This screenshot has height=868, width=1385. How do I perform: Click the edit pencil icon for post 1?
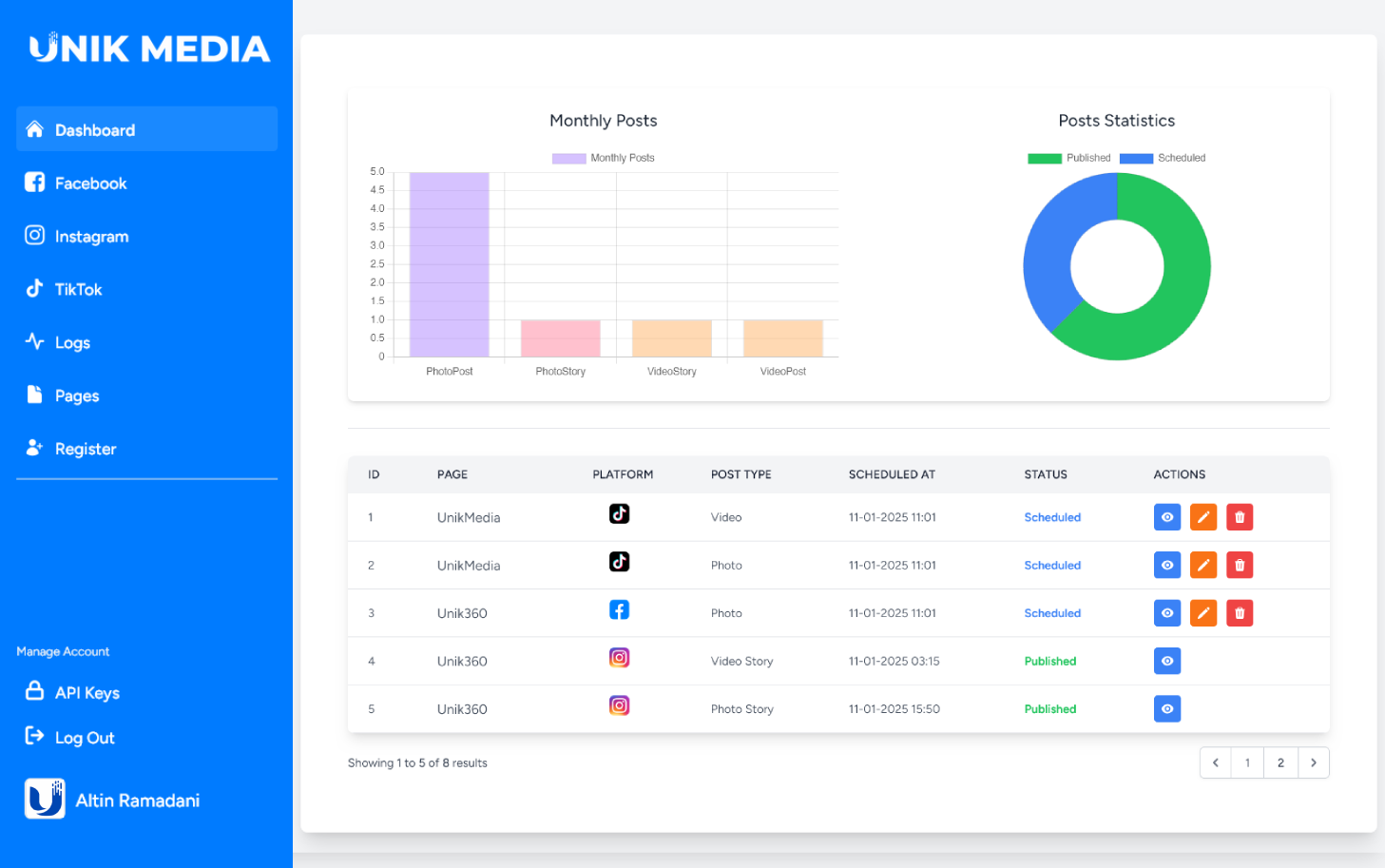tap(1202, 517)
